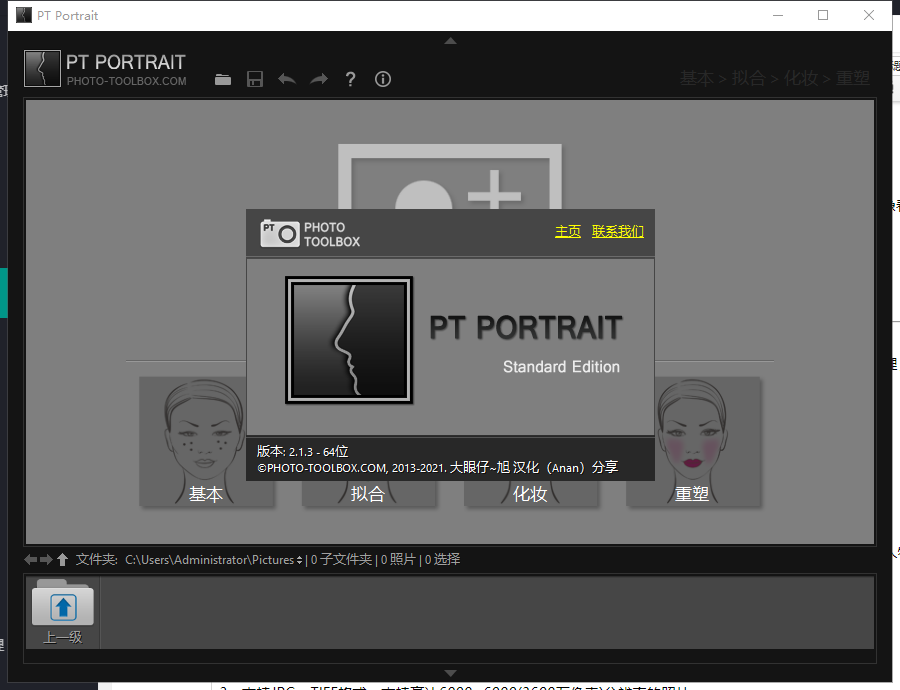Go forward with the right arrow in folder bar
Viewport: 900px width, 690px height.
pos(46,560)
